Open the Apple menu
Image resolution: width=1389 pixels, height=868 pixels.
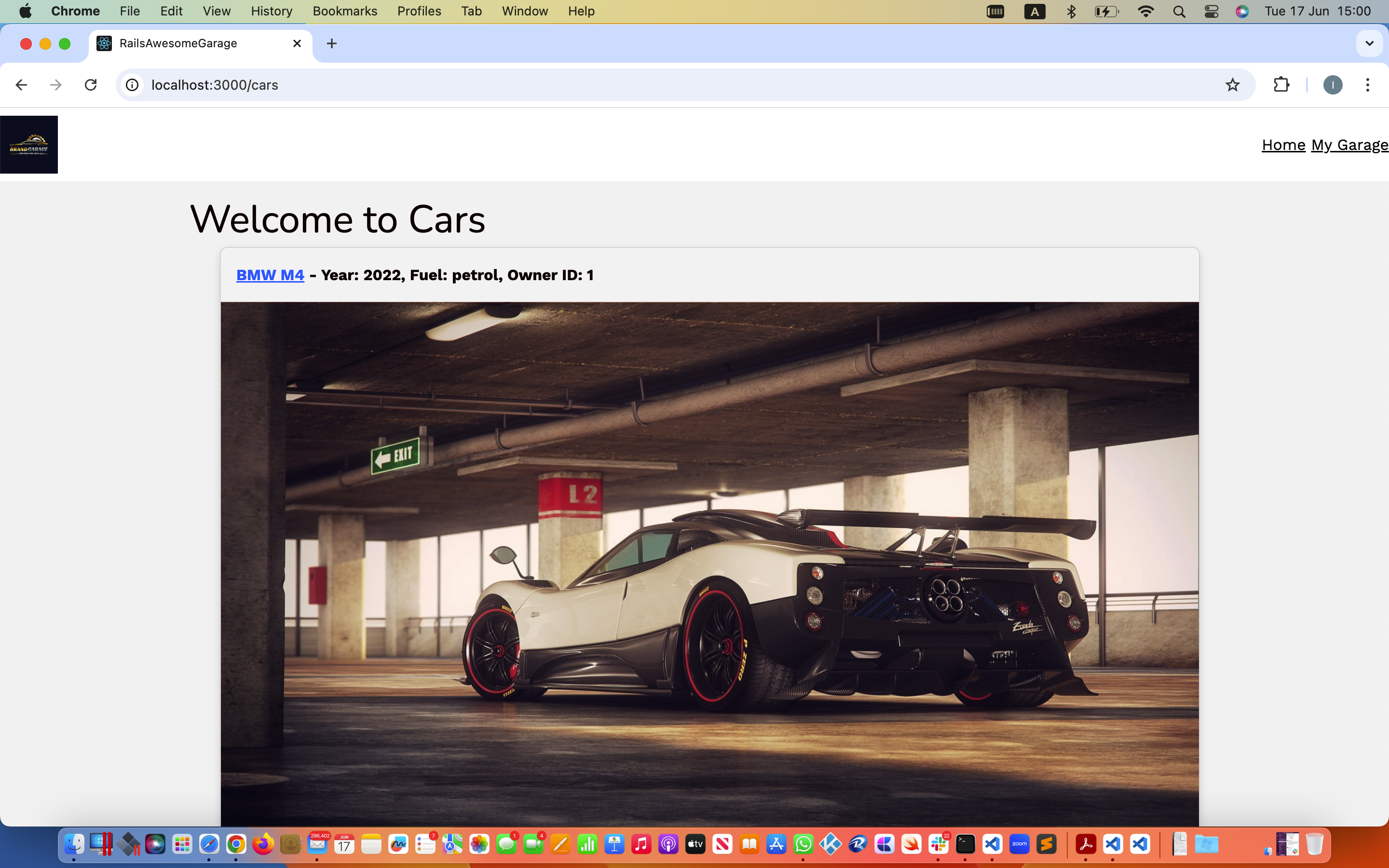click(x=25, y=11)
